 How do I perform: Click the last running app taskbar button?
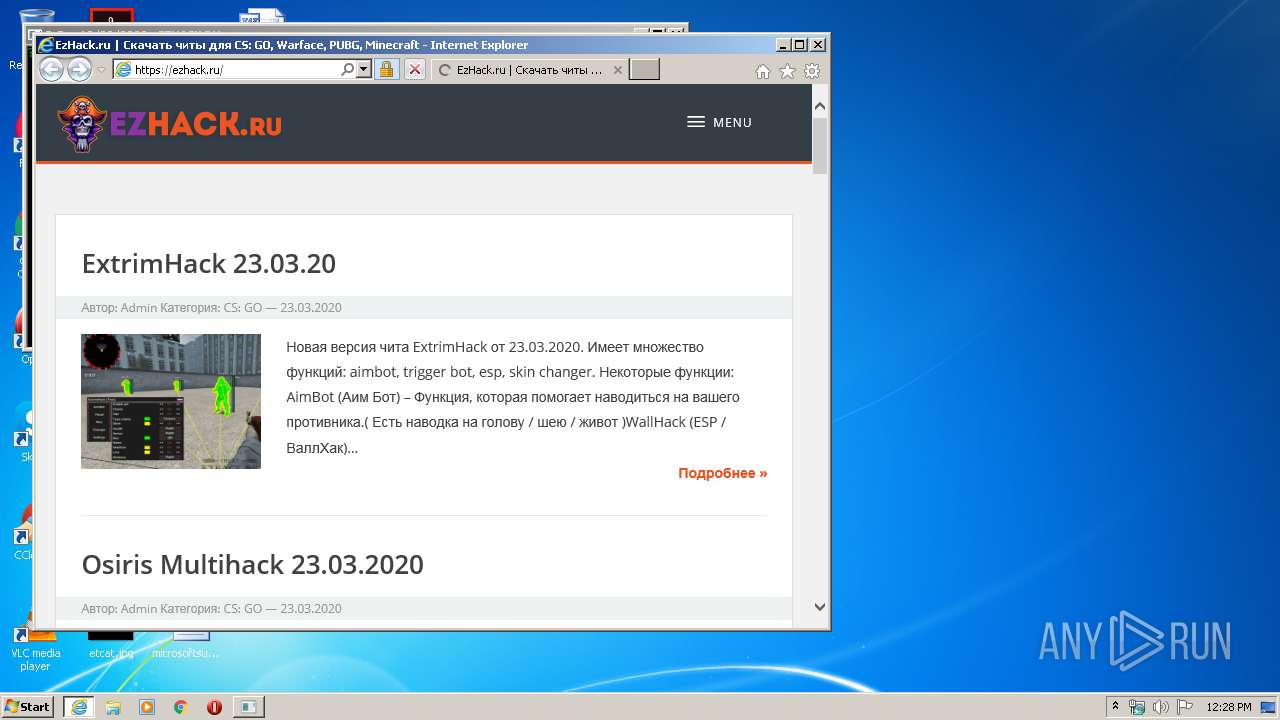click(x=248, y=707)
